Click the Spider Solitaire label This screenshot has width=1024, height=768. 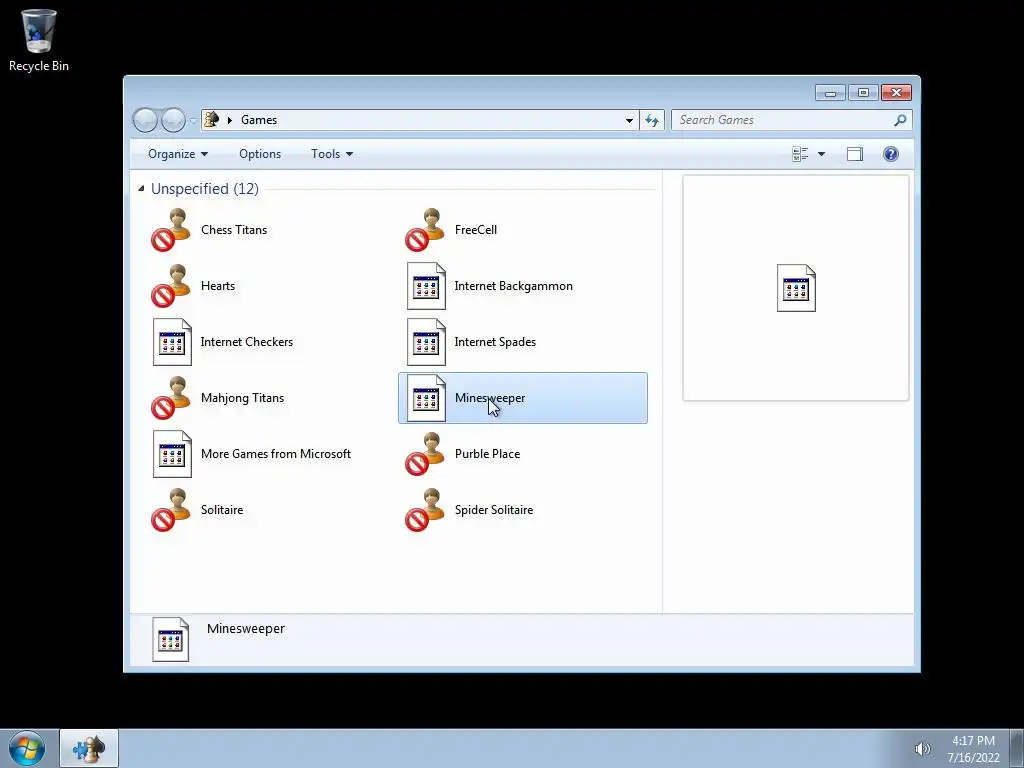494,510
